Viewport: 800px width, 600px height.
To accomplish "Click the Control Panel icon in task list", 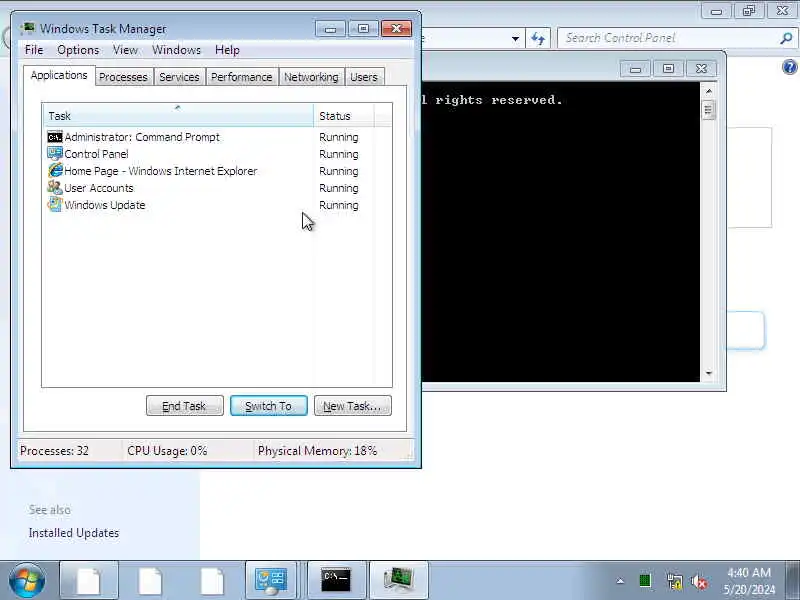I will click(55, 154).
